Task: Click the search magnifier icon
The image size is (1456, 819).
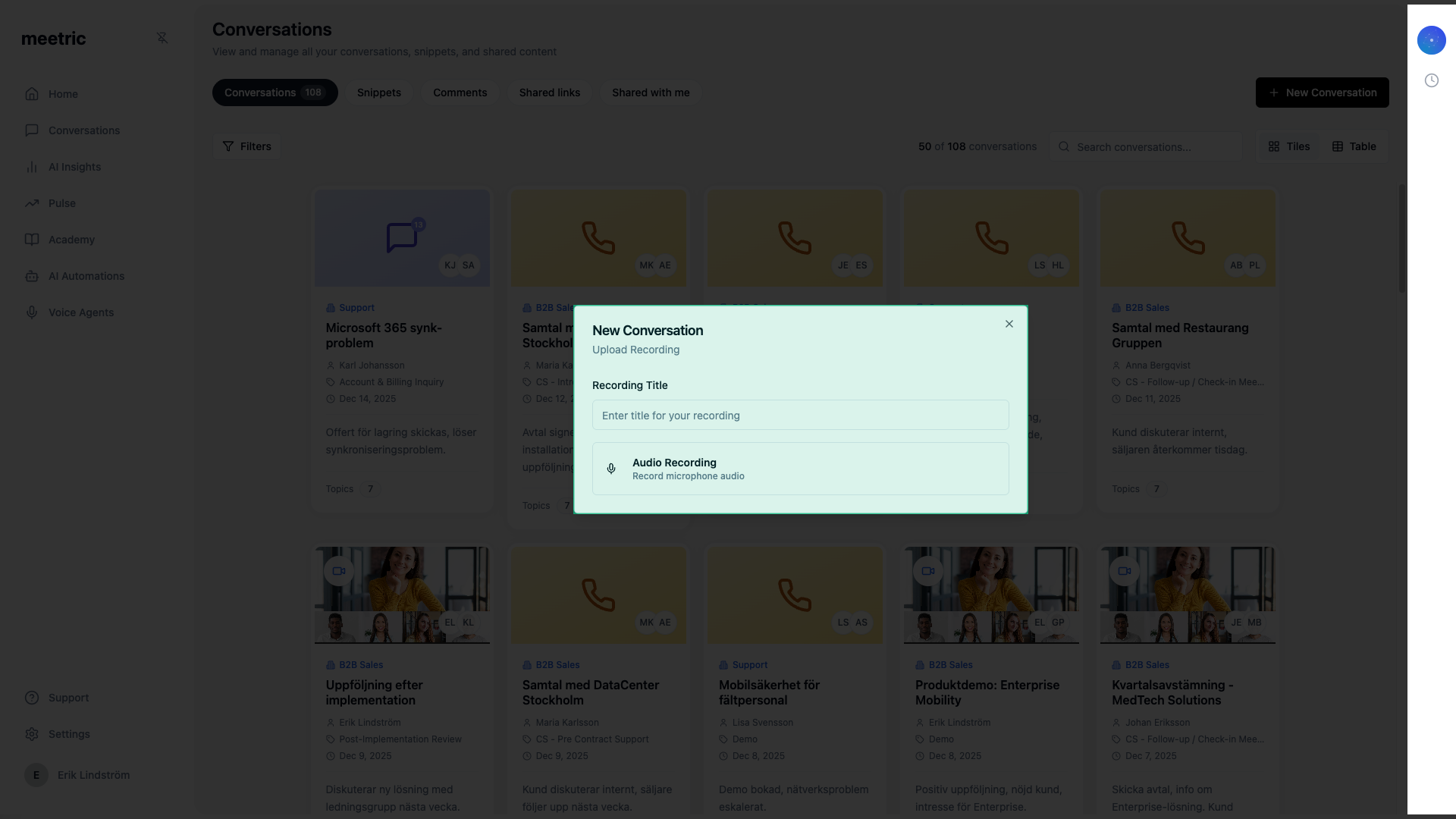Action: 1065,146
